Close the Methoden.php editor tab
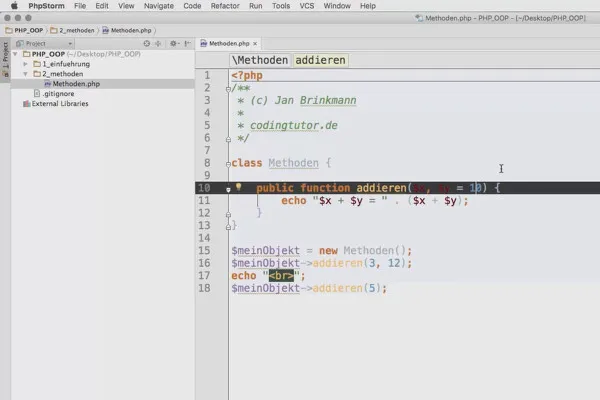The image size is (600, 400). coord(255,44)
